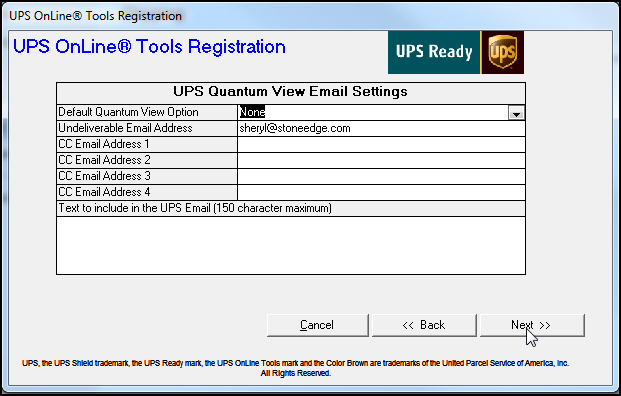This screenshot has height=396, width=621.
Task: Click the Undeliverable Email Address label
Action: pyautogui.click(x=125, y=128)
